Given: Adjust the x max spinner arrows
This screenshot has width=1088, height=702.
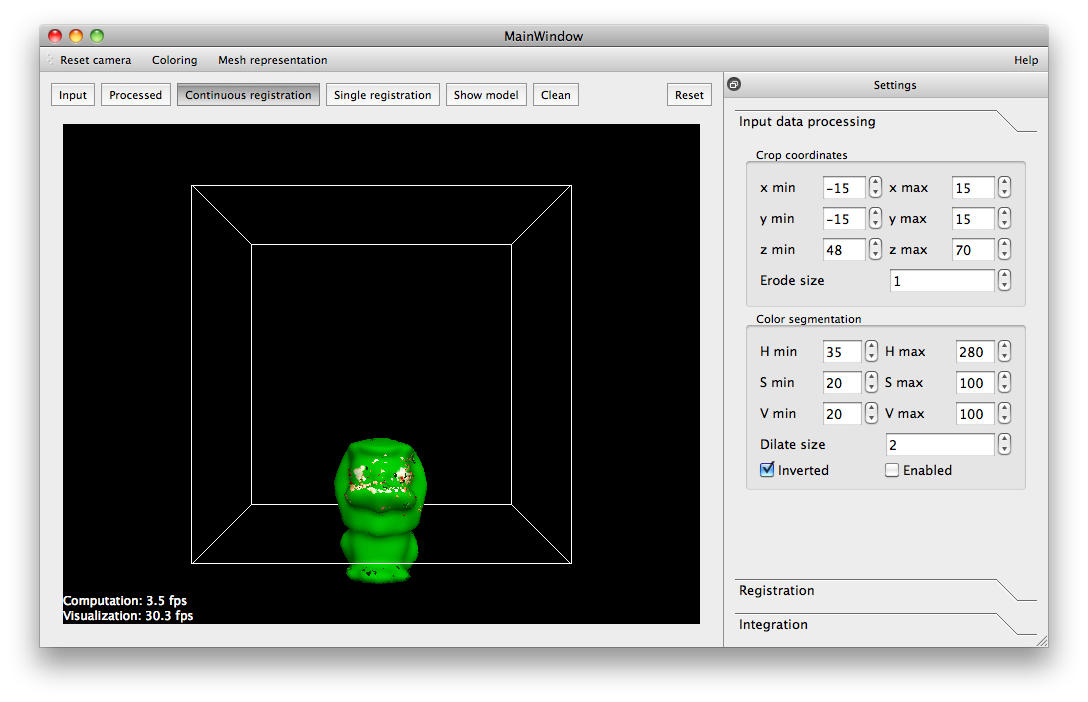Looking at the screenshot, I should (1004, 187).
